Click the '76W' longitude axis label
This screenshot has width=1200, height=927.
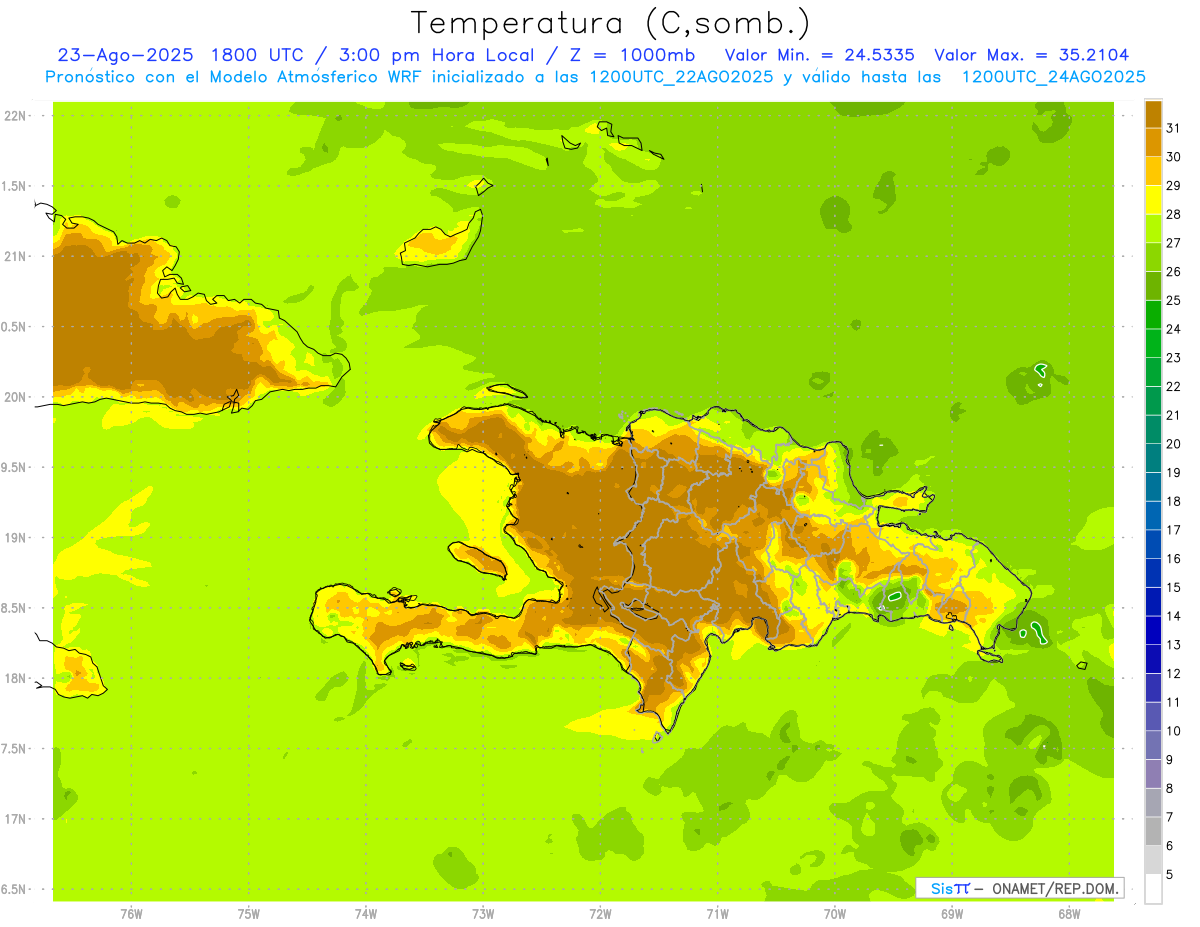point(131,914)
